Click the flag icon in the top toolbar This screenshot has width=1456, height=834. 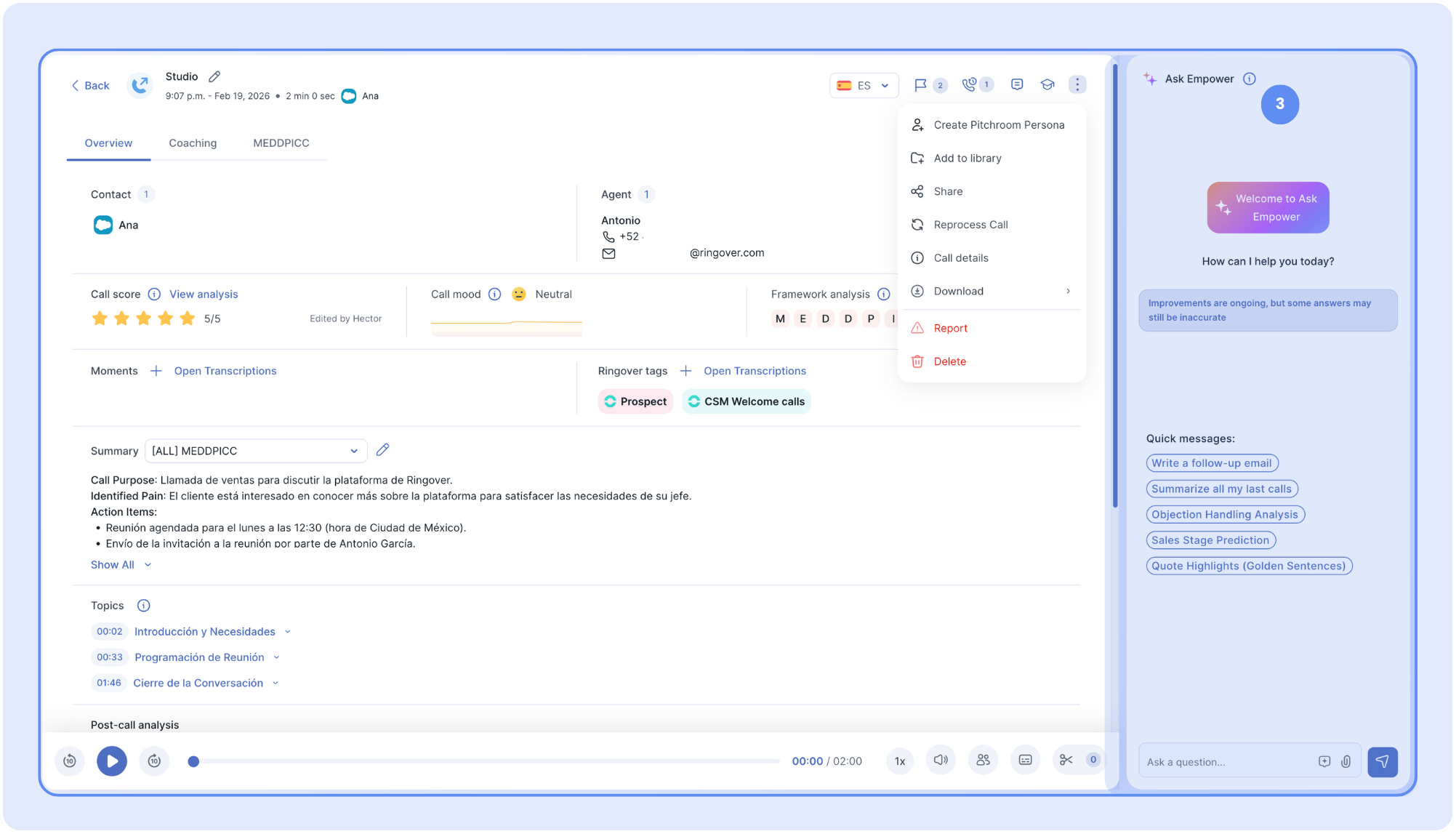pyautogui.click(x=920, y=85)
